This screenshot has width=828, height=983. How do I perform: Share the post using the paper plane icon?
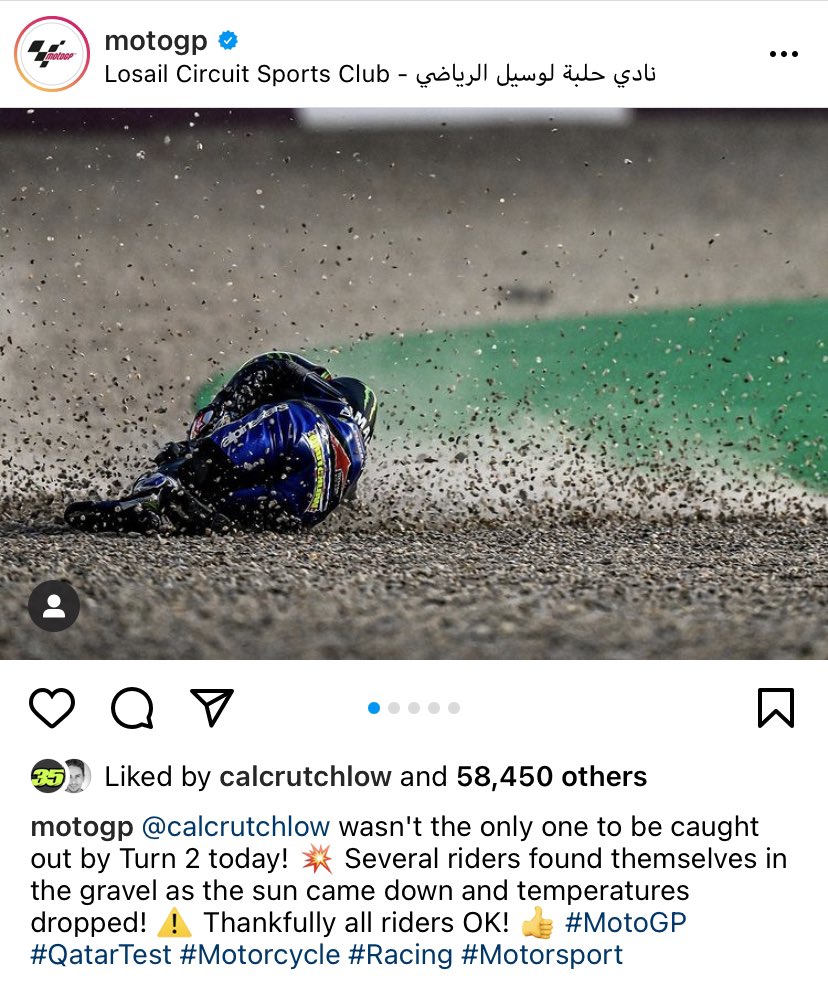[x=212, y=707]
